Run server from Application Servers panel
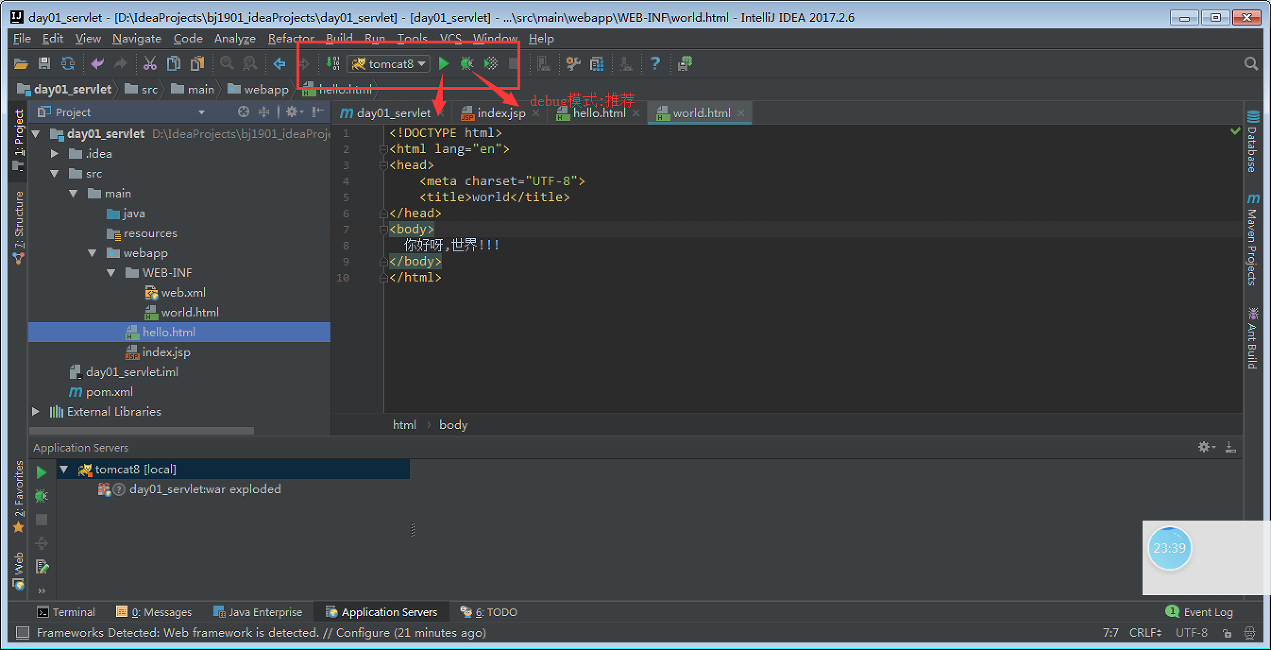The image size is (1271, 650). pyautogui.click(x=41, y=472)
